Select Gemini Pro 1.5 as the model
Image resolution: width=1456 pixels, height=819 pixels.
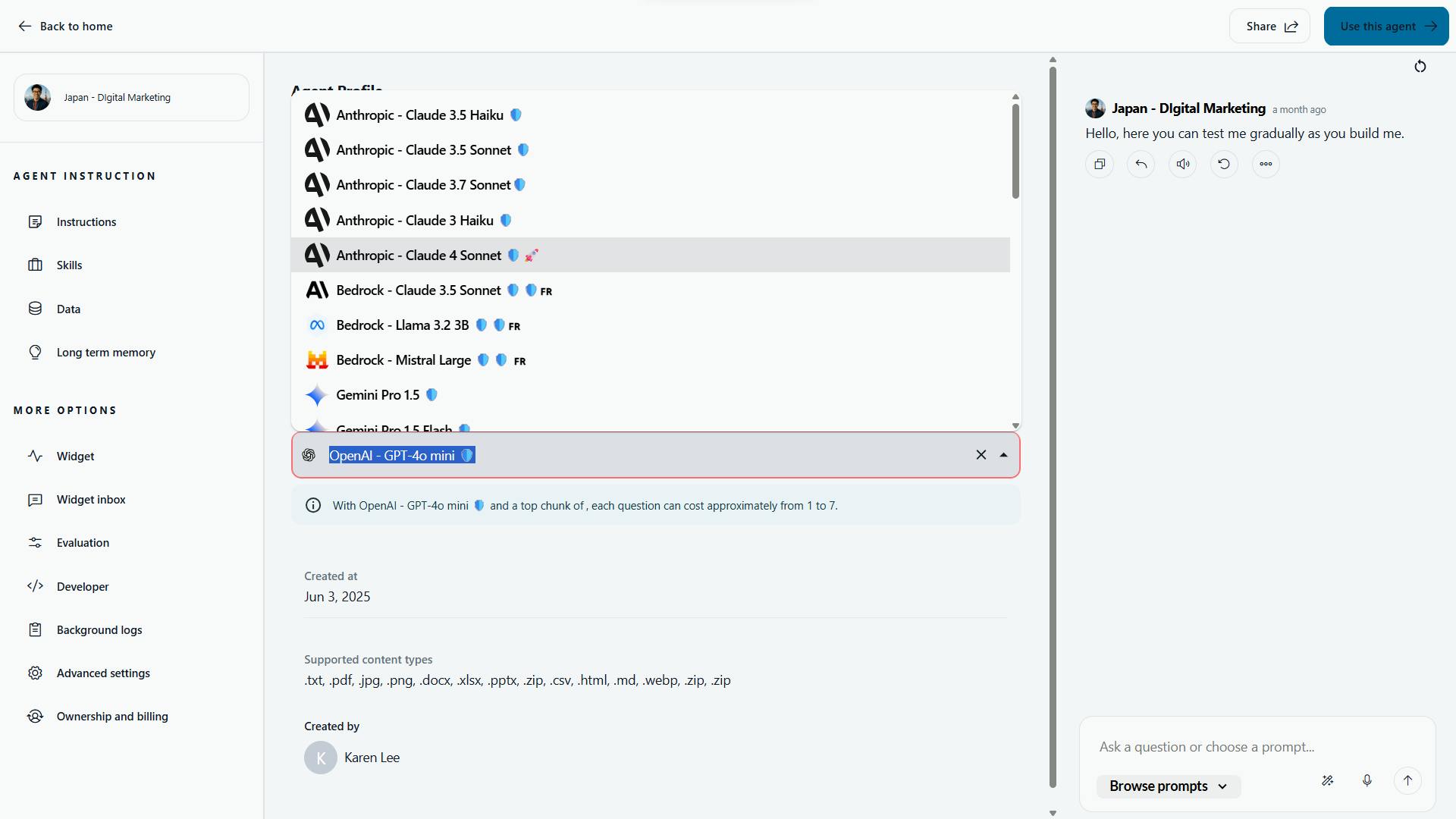pyautogui.click(x=377, y=394)
